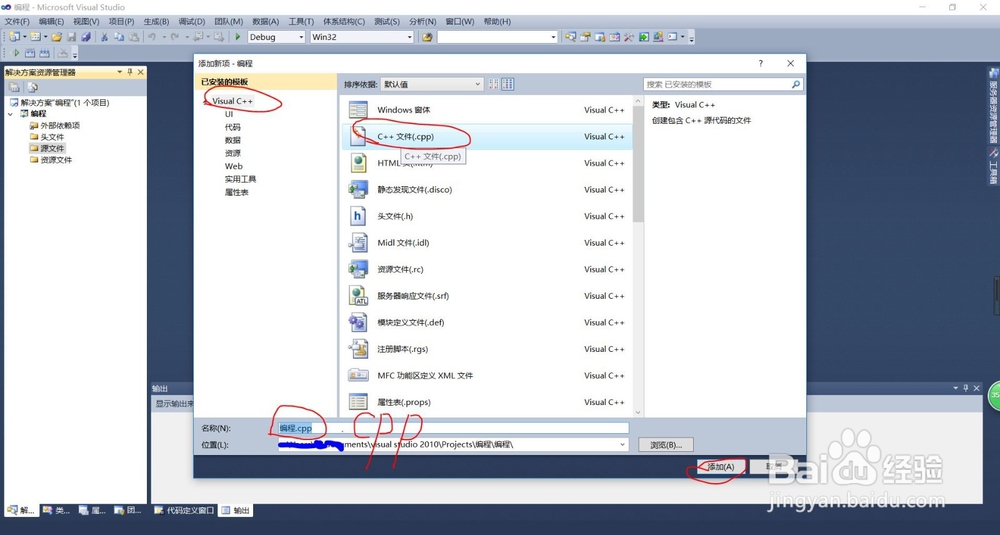This screenshot has width=1000, height=535.
Task: Select the MFC 功能区定义 XML 文件 icon
Action: click(x=358, y=376)
